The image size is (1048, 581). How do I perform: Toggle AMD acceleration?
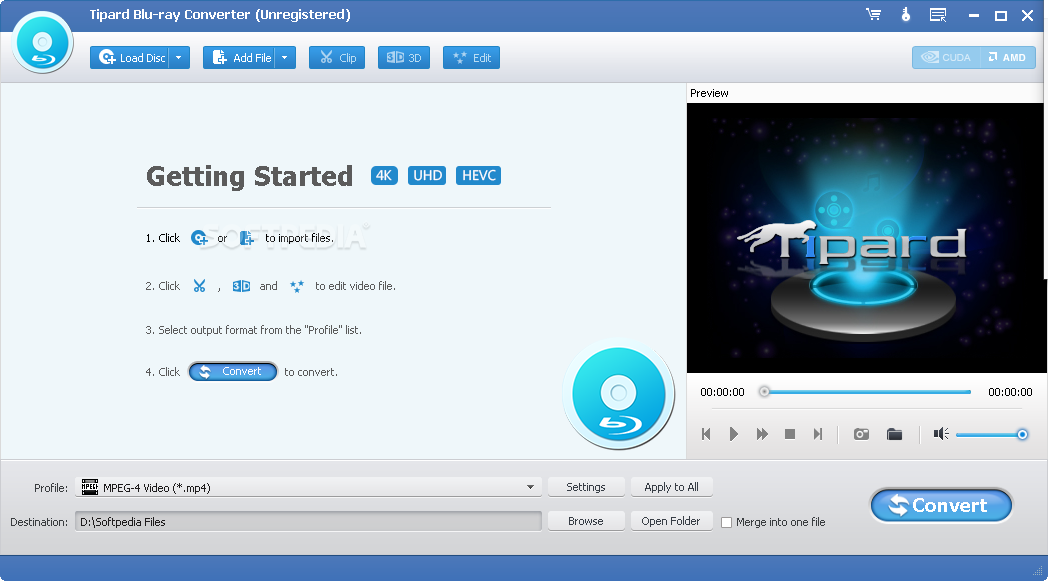point(1008,57)
